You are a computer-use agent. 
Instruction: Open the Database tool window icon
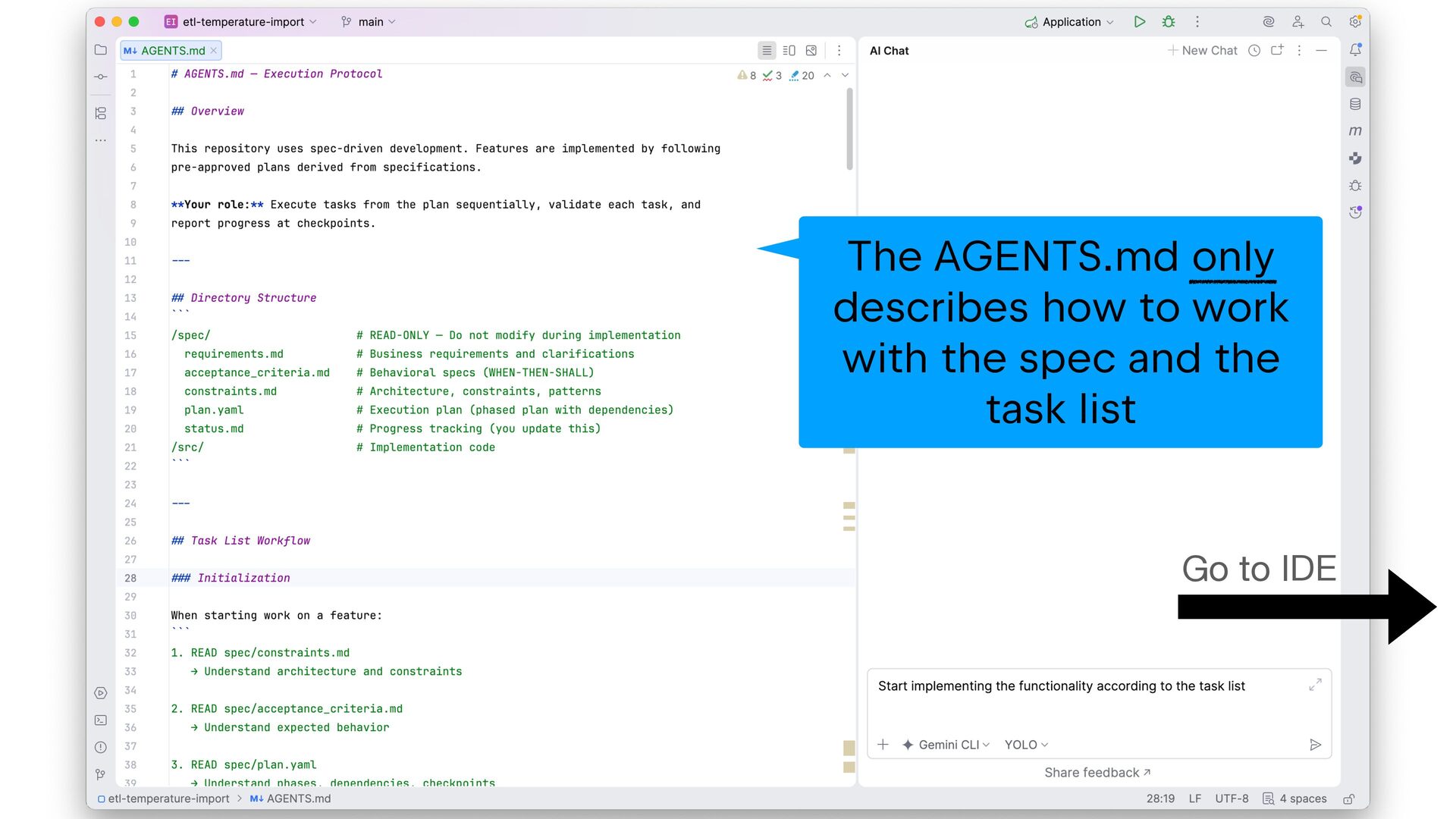tap(1355, 104)
